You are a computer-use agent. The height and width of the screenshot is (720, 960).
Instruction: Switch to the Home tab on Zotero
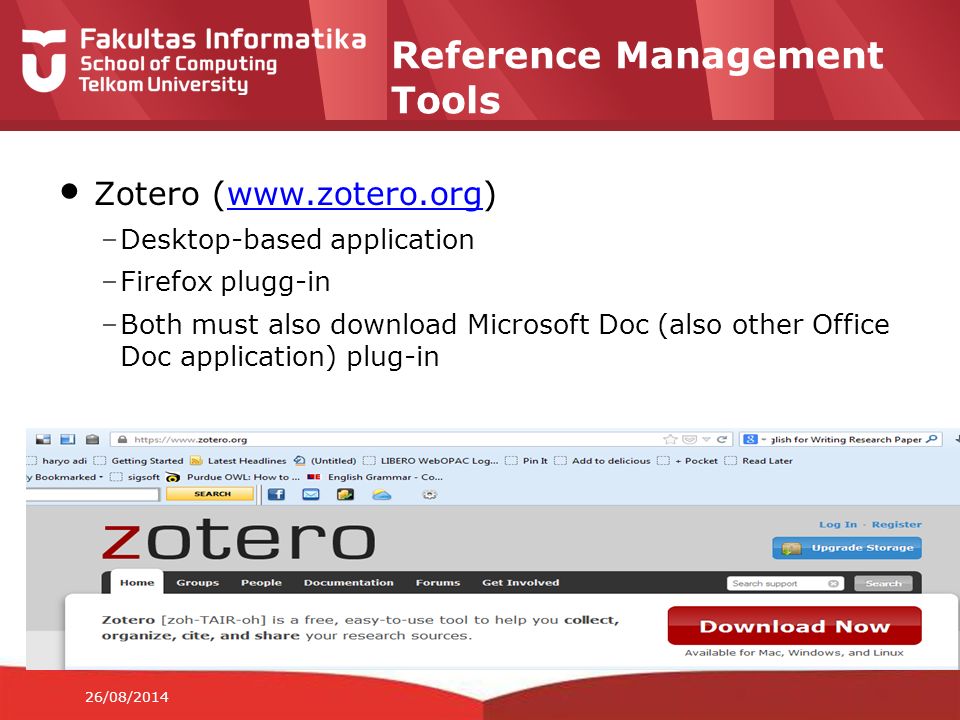coord(137,582)
